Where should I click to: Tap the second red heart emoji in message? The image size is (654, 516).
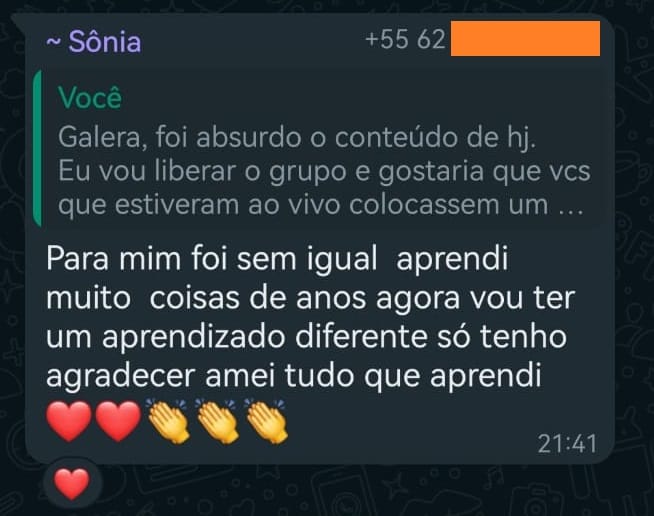(118, 421)
